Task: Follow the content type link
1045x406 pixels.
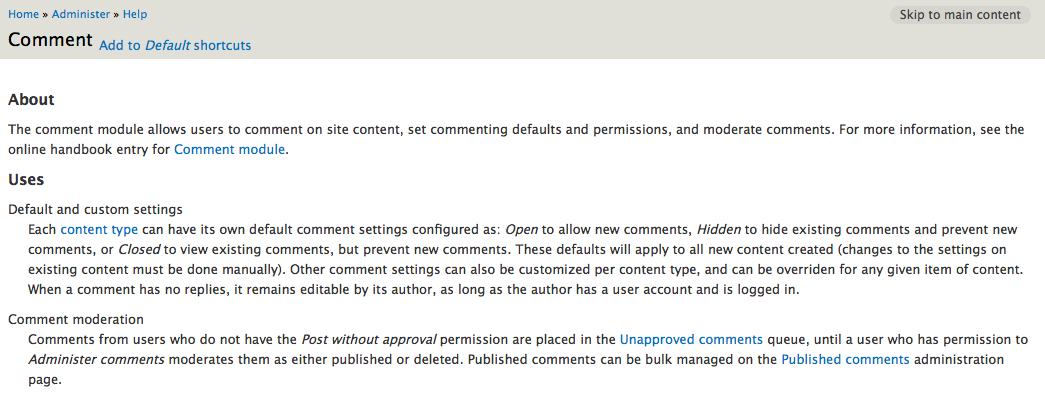Action: coord(99,230)
